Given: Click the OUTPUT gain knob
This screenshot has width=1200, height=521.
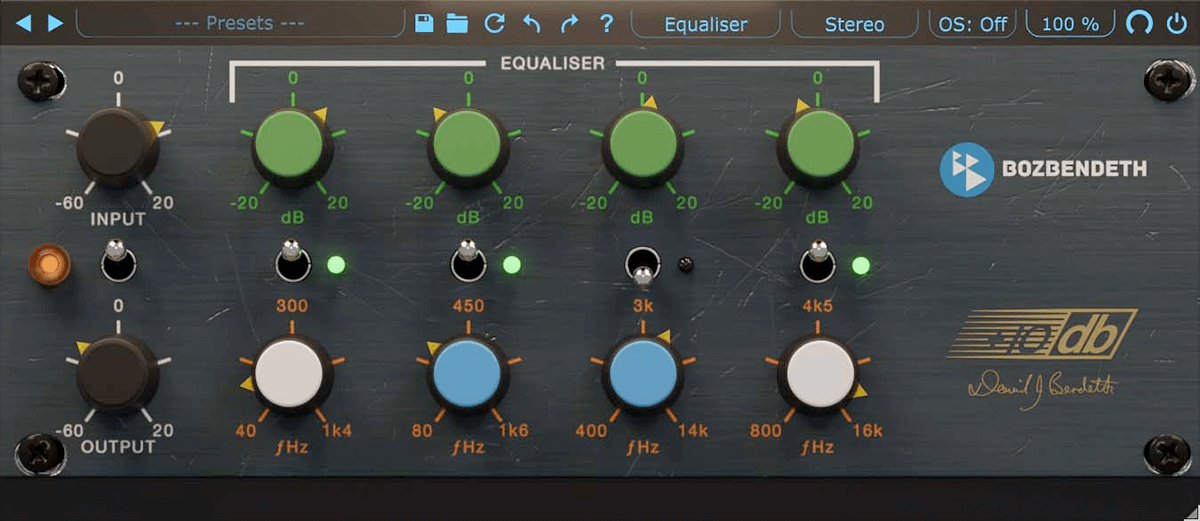Looking at the screenshot, I should point(117,375).
